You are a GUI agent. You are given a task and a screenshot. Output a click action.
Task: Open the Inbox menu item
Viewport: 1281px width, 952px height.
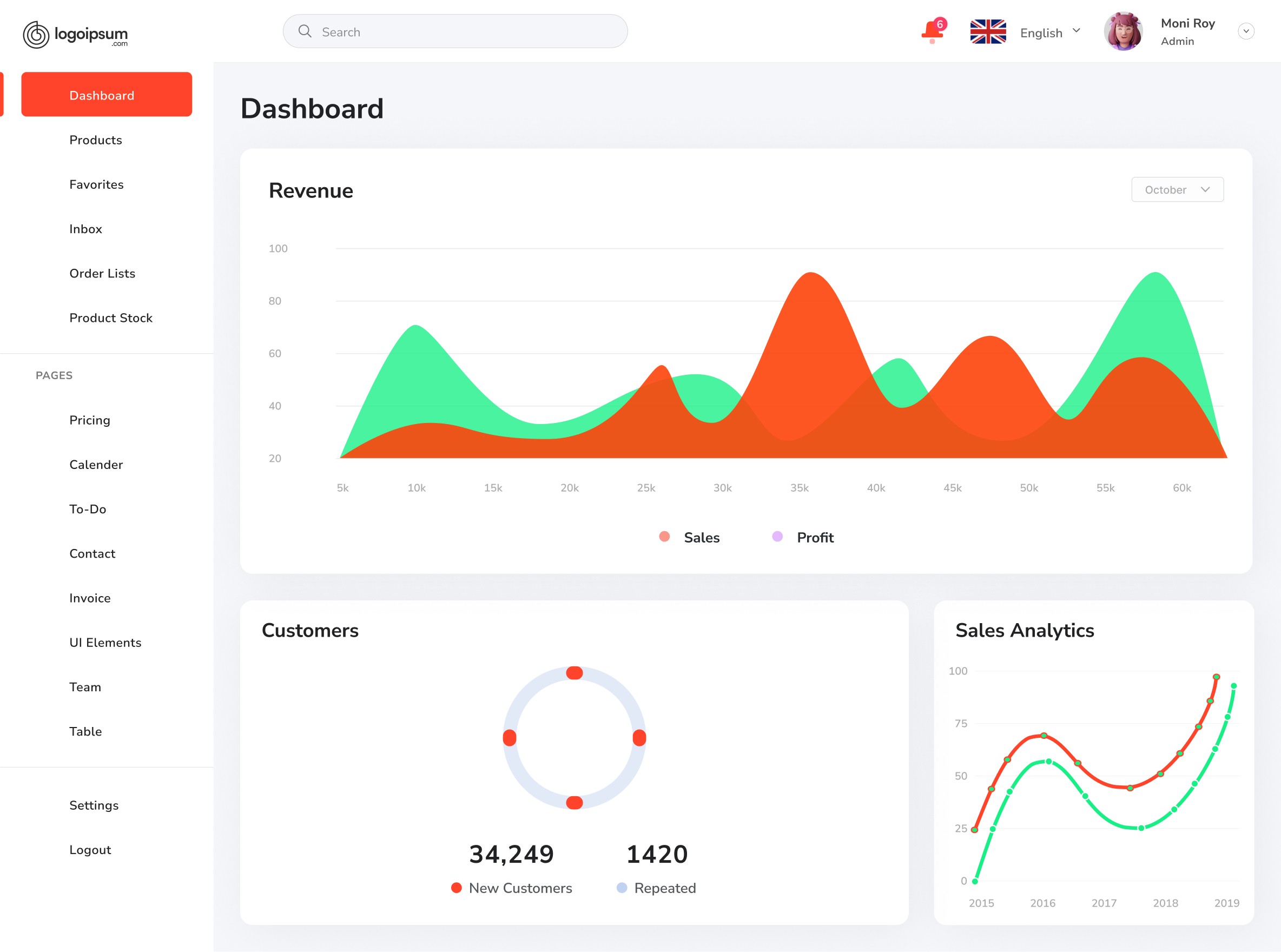point(85,229)
